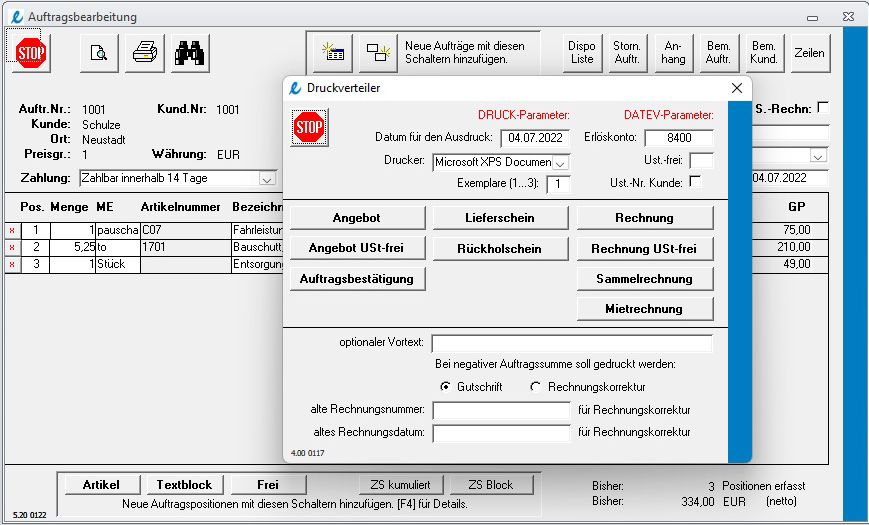Screen dimensions: 869x525
Task: Click the Erlöskonto field
Action: click(x=679, y=138)
